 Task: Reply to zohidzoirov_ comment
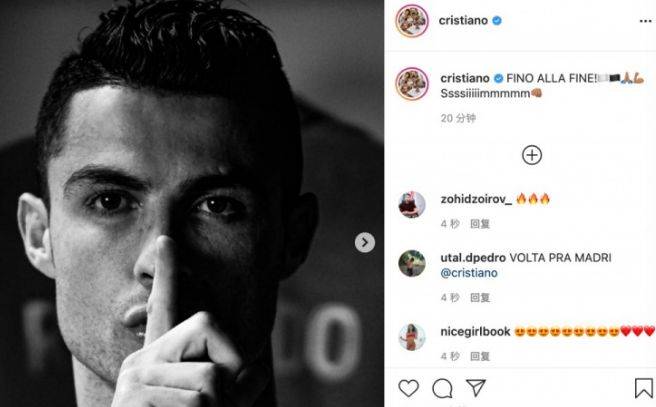(480, 224)
